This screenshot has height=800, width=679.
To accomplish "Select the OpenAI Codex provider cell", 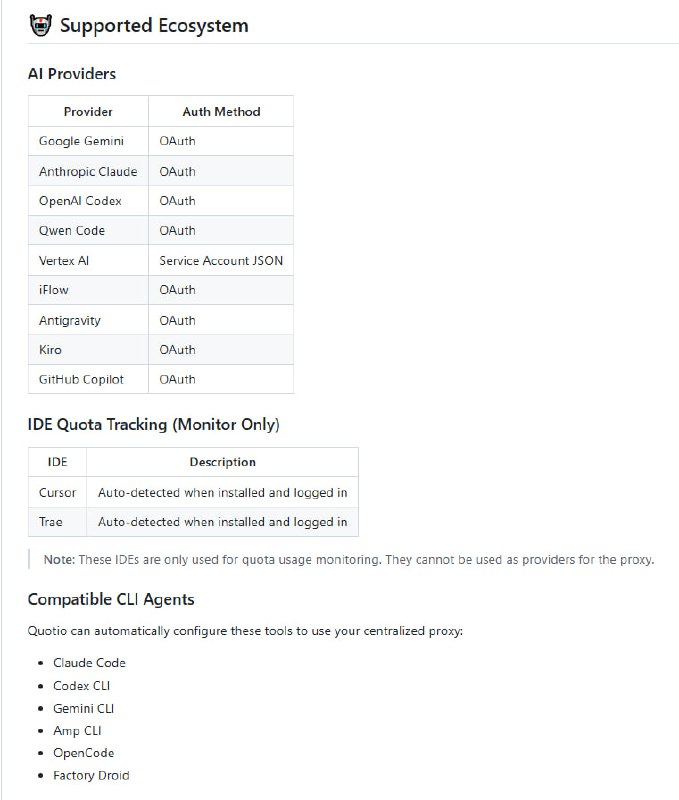I will (80, 201).
